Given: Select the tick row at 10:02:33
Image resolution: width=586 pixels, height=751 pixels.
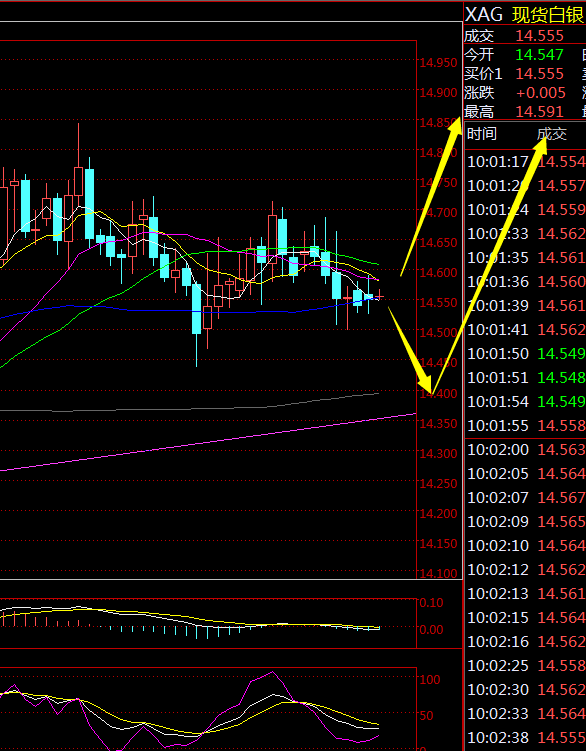Looking at the screenshot, I should tap(526, 713).
